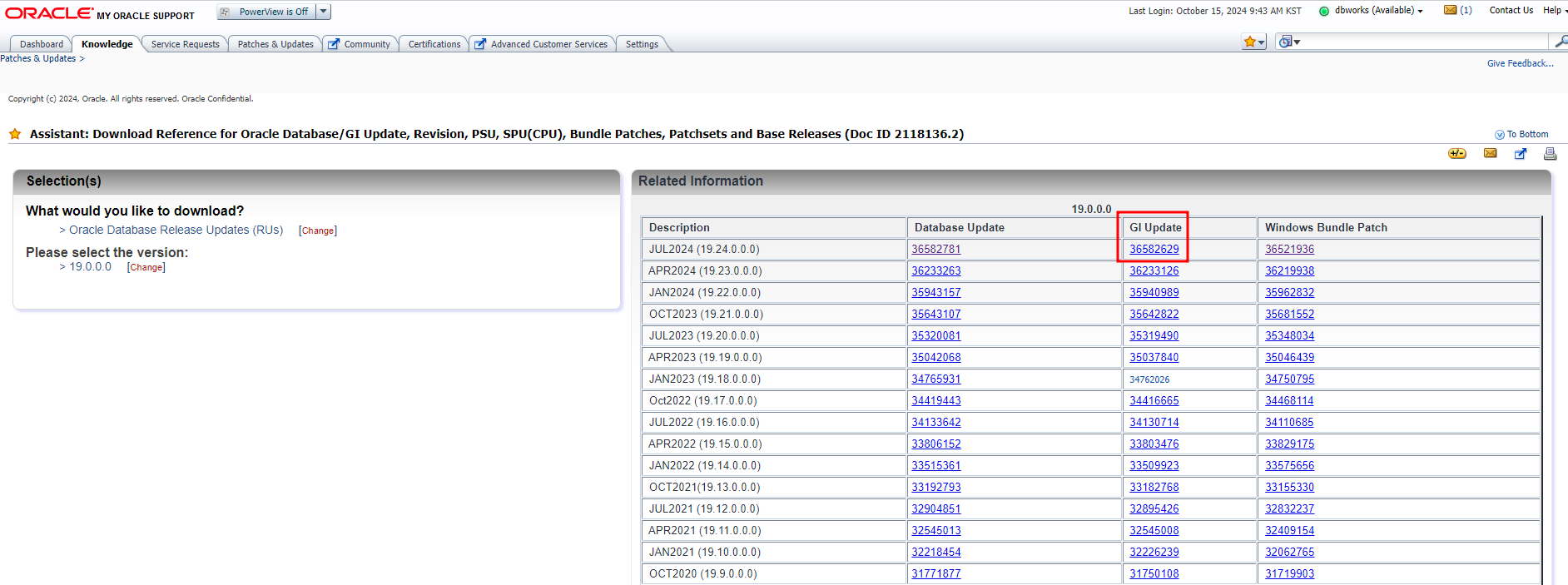Viewport: 1568px width, 585px height.
Task: Click the Windows Bundle Patch column header
Action: (1398, 227)
